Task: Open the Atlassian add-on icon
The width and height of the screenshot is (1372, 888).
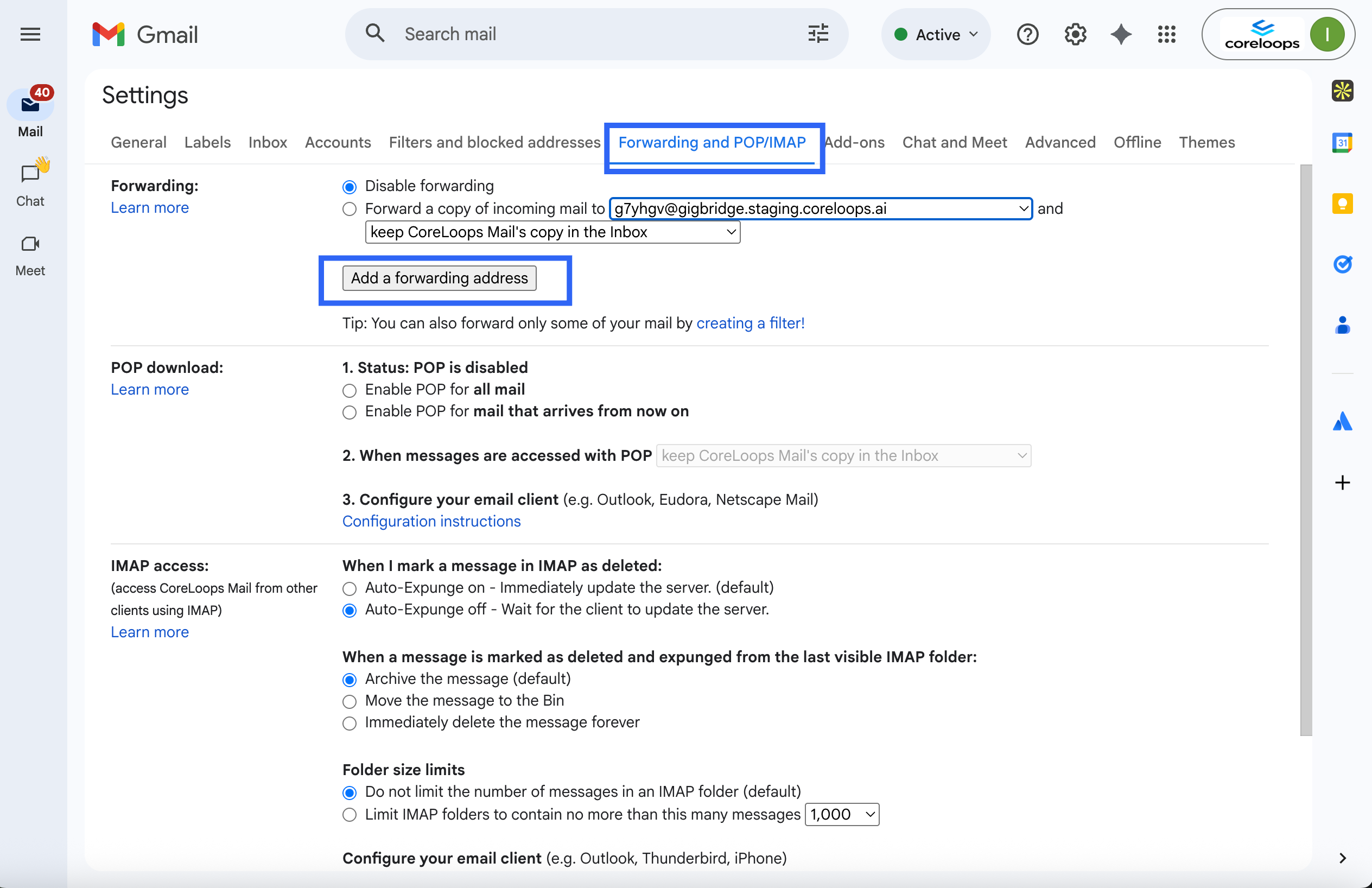Action: [x=1342, y=422]
